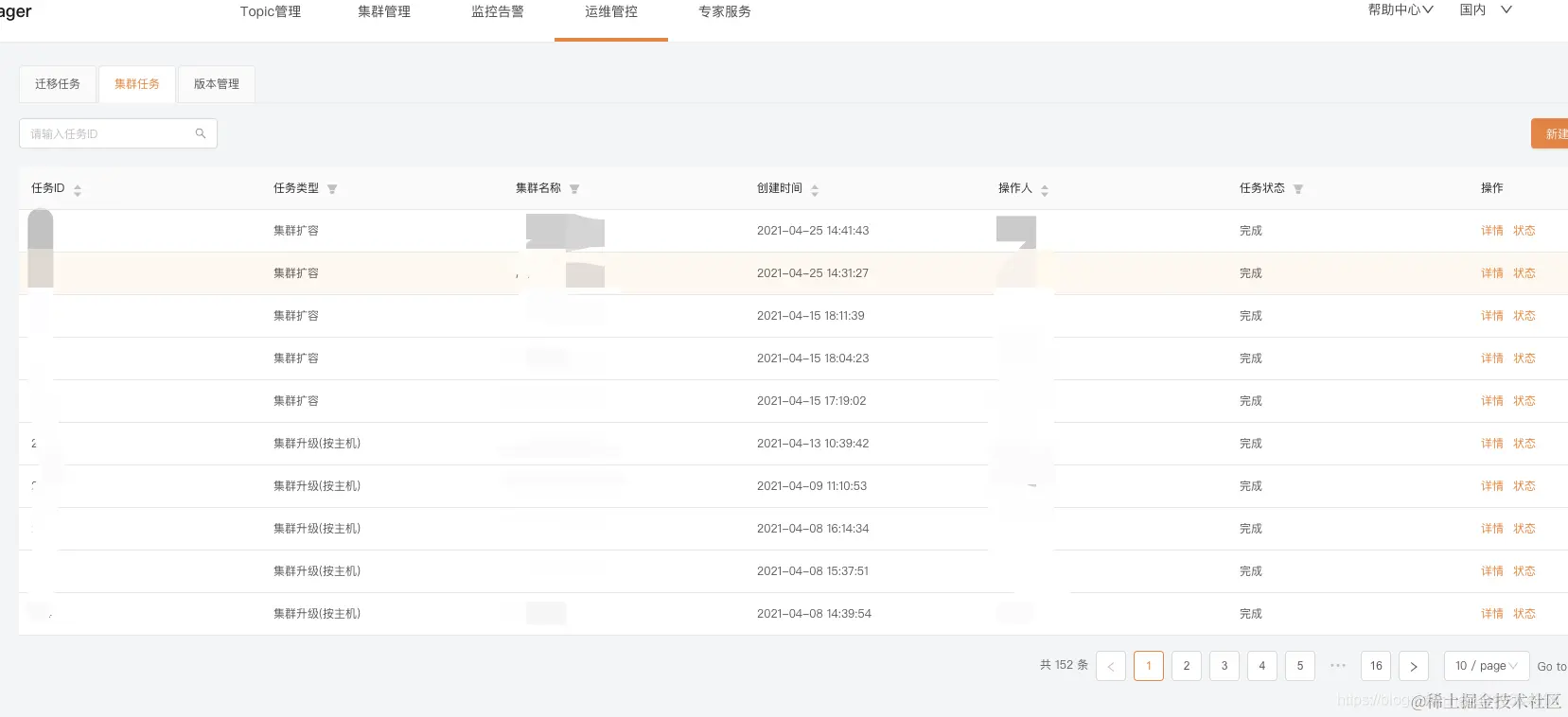
Task: Open 集群管理 menu
Action: tap(384, 11)
